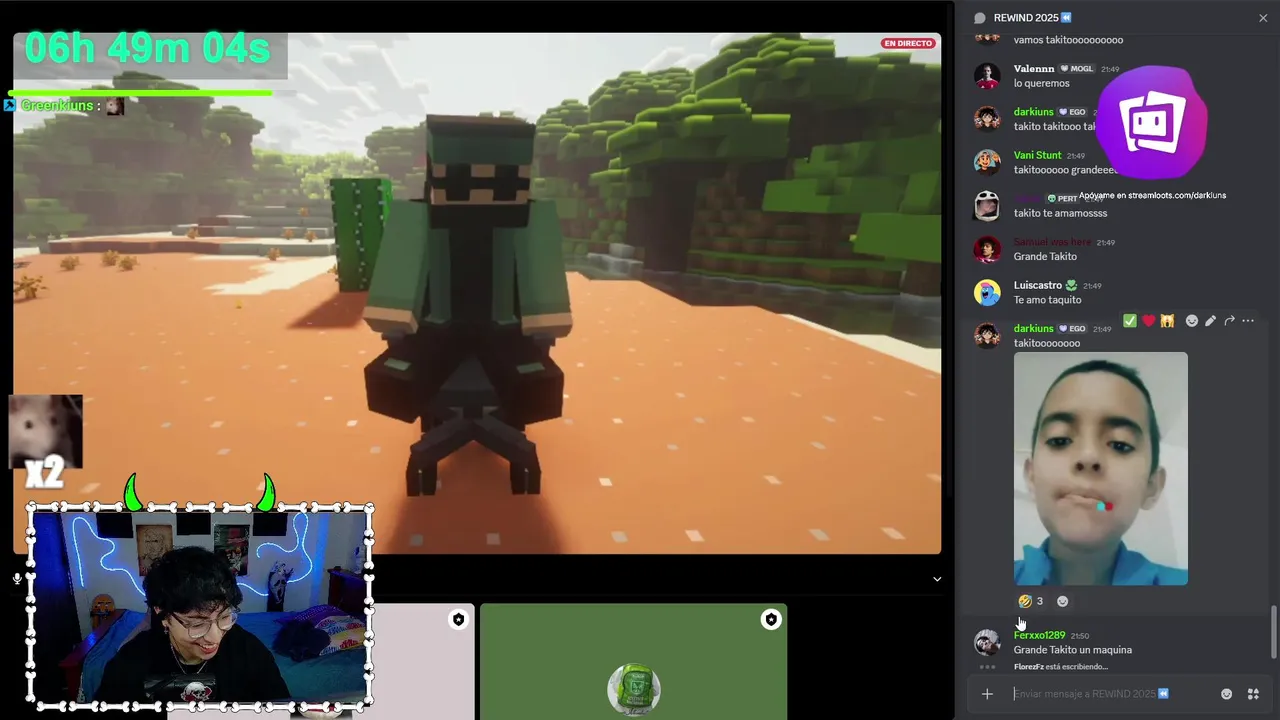Click 'FlorezFz está escribiendo...' typing indicator
The image size is (1280, 720).
[1061, 667]
